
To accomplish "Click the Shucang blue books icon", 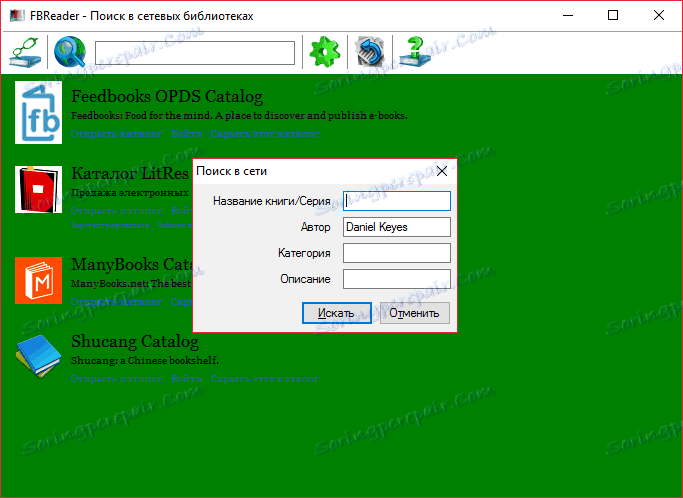I will pos(38,356).
